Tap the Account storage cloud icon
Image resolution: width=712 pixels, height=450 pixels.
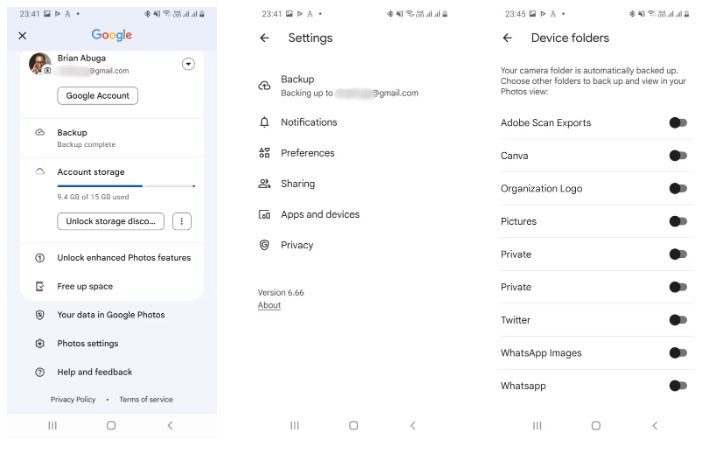pos(40,172)
